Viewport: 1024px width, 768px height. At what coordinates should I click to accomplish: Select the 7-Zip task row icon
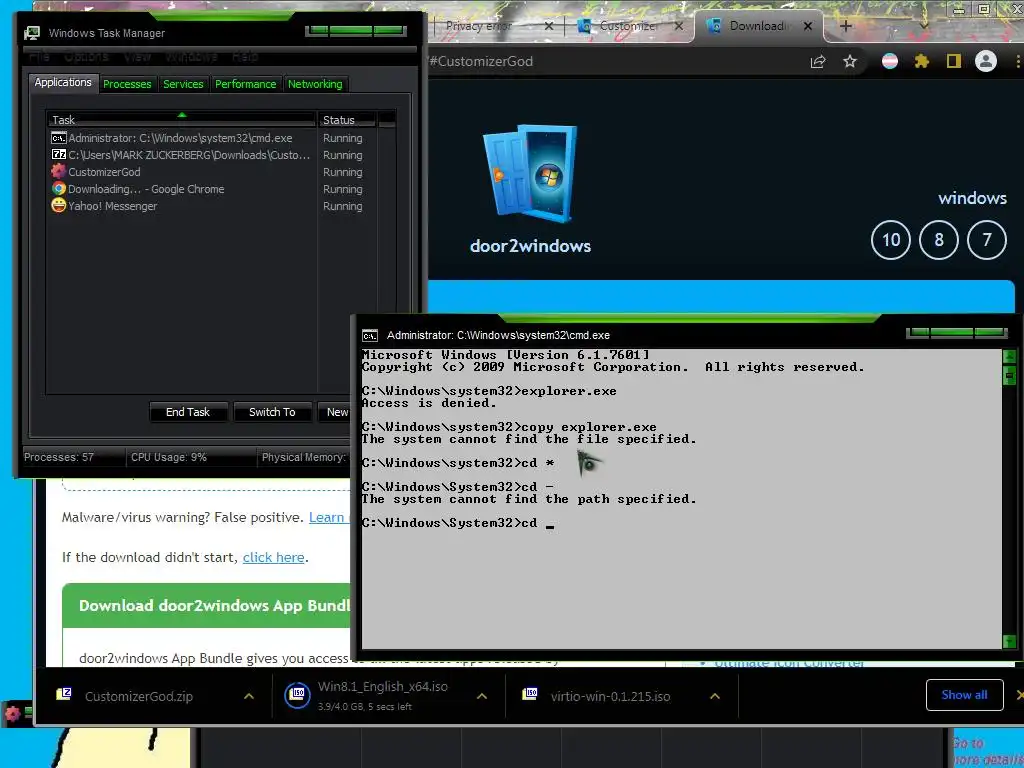tap(59, 155)
